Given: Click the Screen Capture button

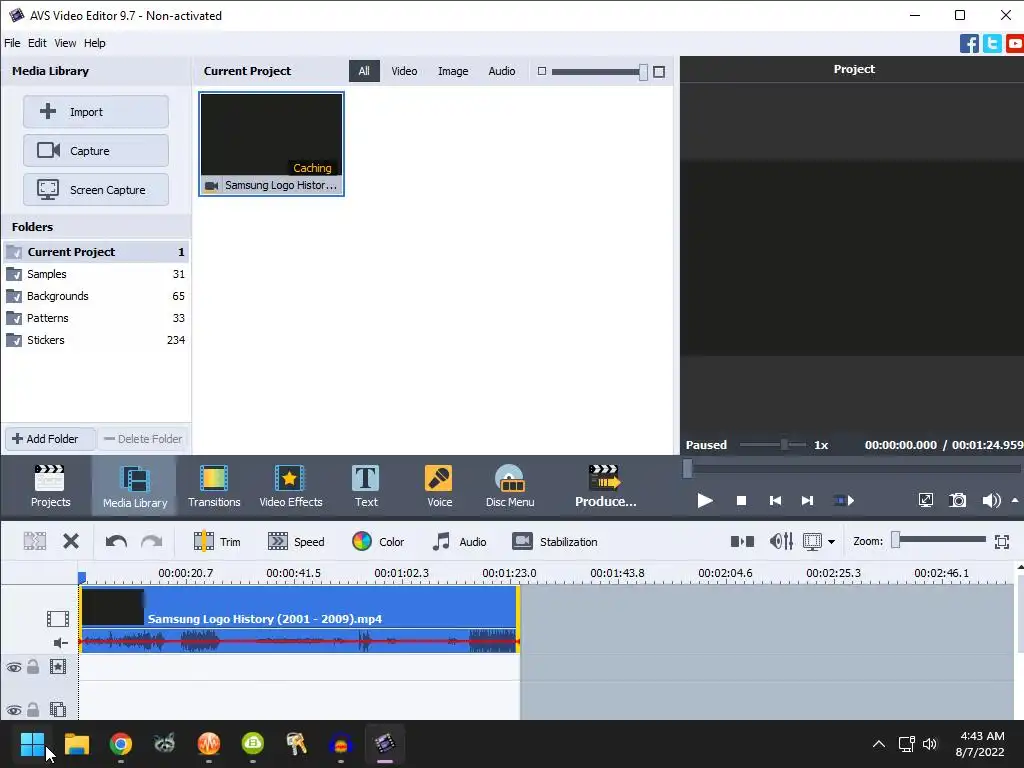Looking at the screenshot, I should pyautogui.click(x=95, y=190).
